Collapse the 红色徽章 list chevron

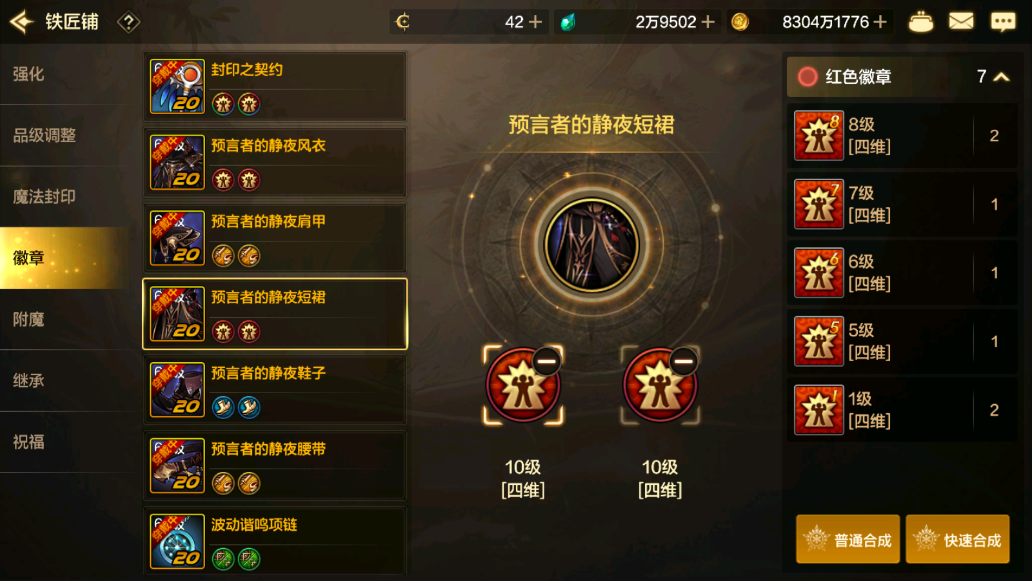click(x=1001, y=77)
